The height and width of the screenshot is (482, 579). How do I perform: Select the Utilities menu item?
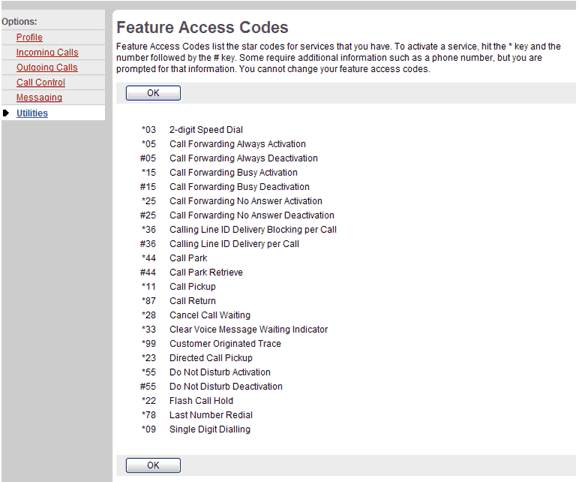click(x=32, y=113)
